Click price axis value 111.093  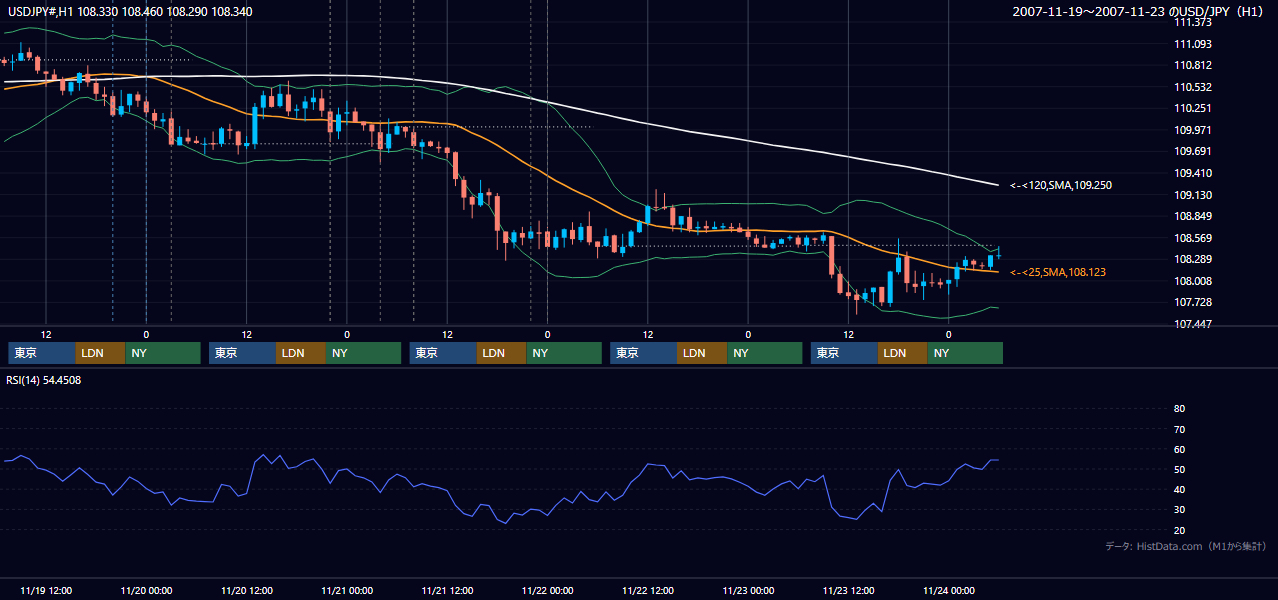tap(1193, 44)
